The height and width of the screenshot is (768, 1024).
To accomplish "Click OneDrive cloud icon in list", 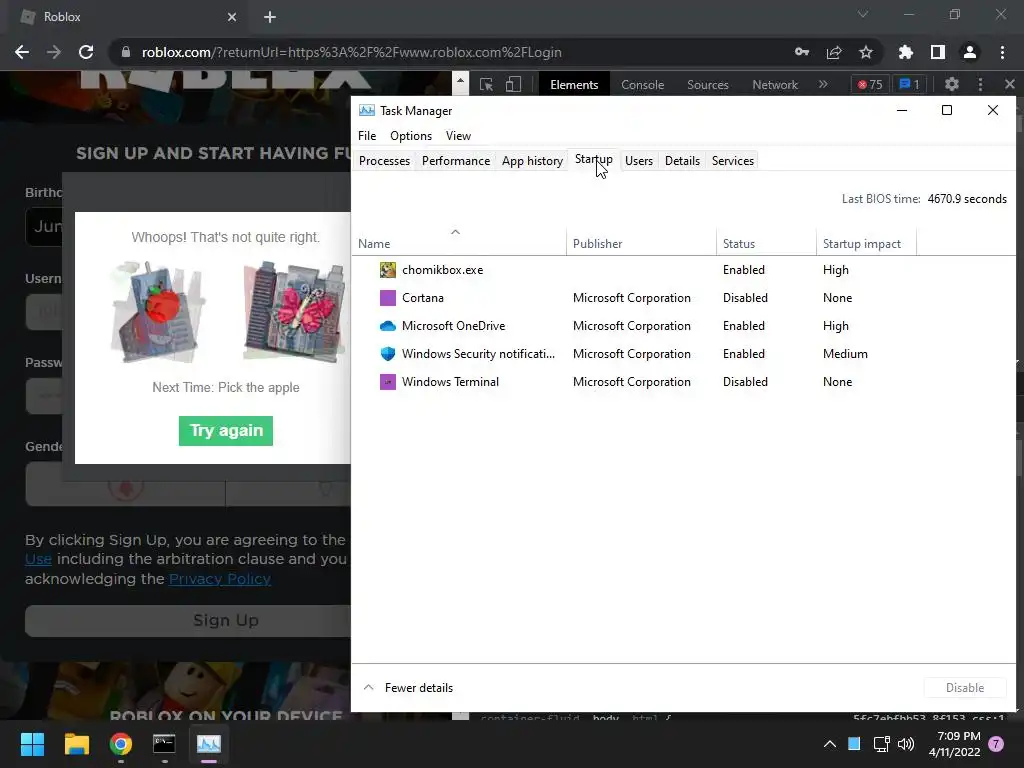I will 388,326.
